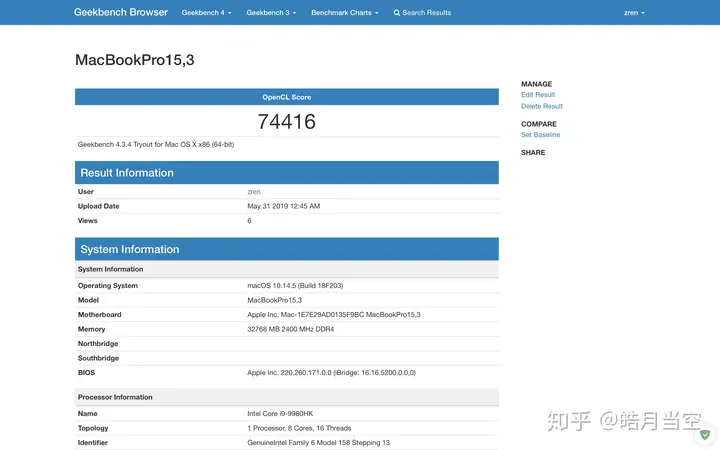Click the Set Baseline link
Image resolution: width=720 pixels, height=450 pixels.
click(540, 135)
